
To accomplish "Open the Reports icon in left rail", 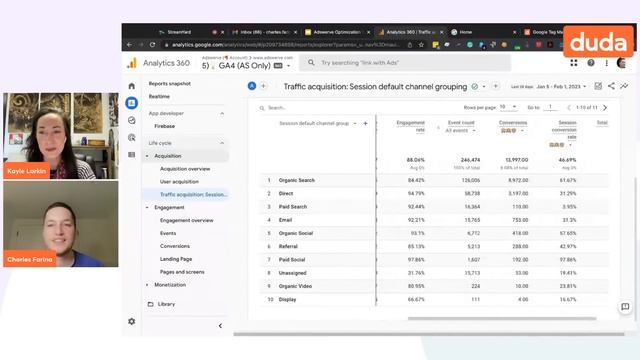I will (x=131, y=103).
